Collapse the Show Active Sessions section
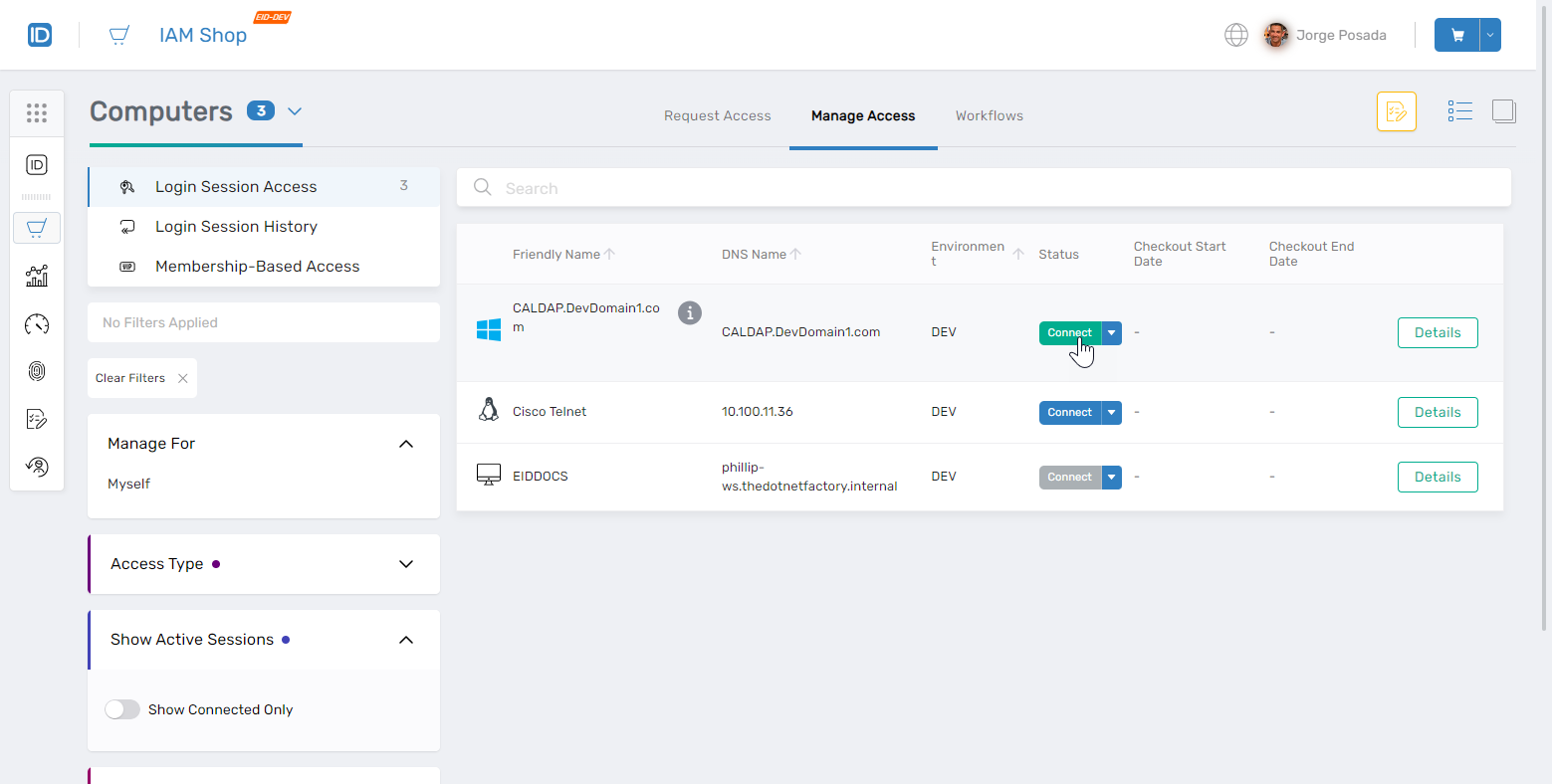Image resolution: width=1552 pixels, height=784 pixels. click(x=405, y=640)
